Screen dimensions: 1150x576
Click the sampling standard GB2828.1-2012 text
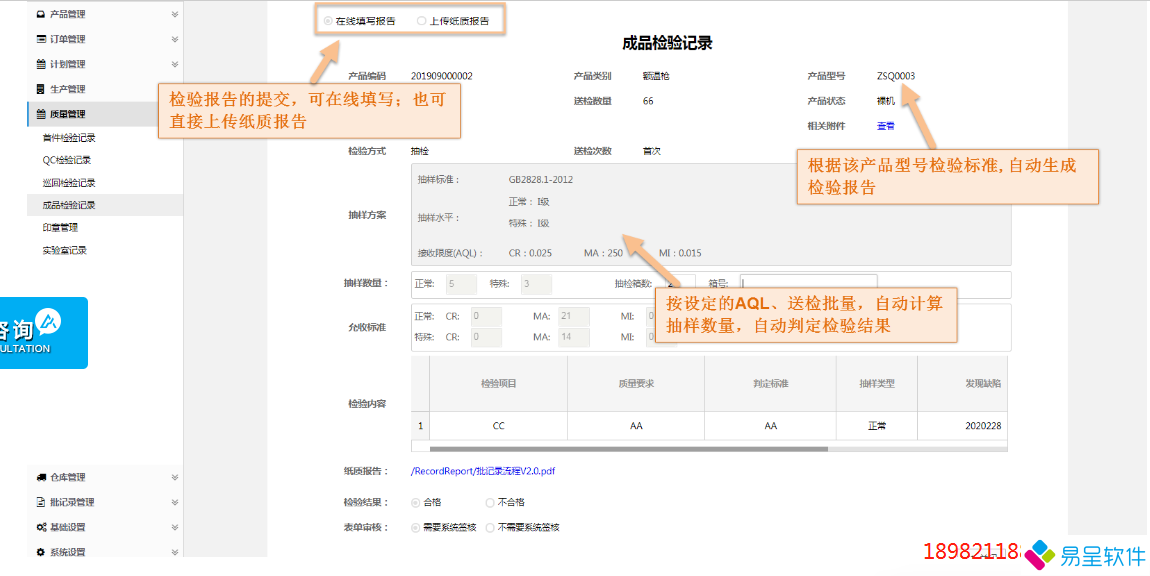(541, 180)
